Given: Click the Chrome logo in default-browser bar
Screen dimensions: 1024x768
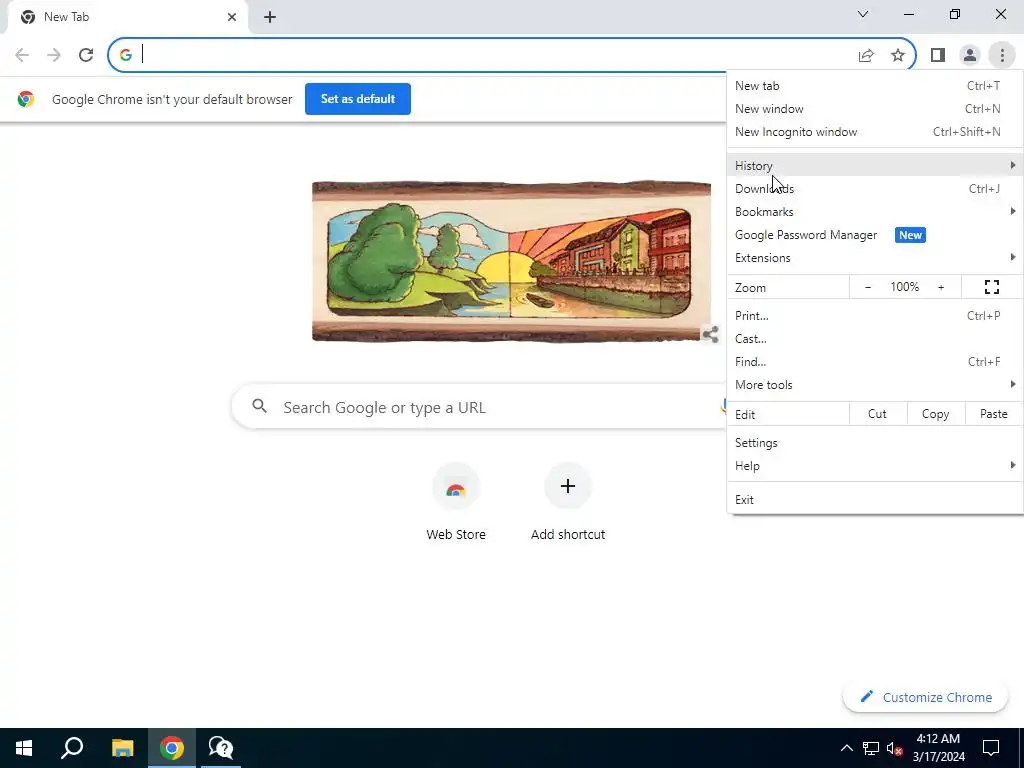Looking at the screenshot, I should [26, 99].
